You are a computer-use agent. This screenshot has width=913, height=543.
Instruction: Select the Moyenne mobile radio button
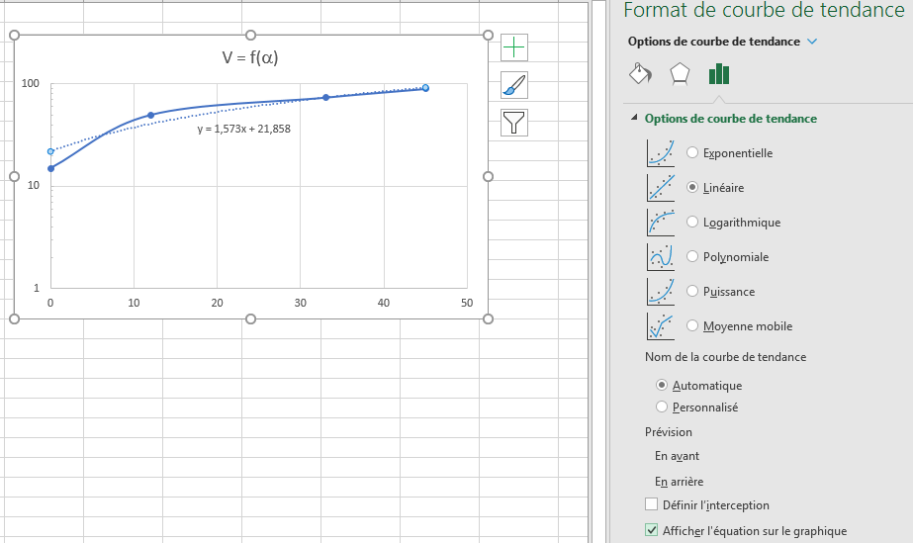tap(692, 325)
